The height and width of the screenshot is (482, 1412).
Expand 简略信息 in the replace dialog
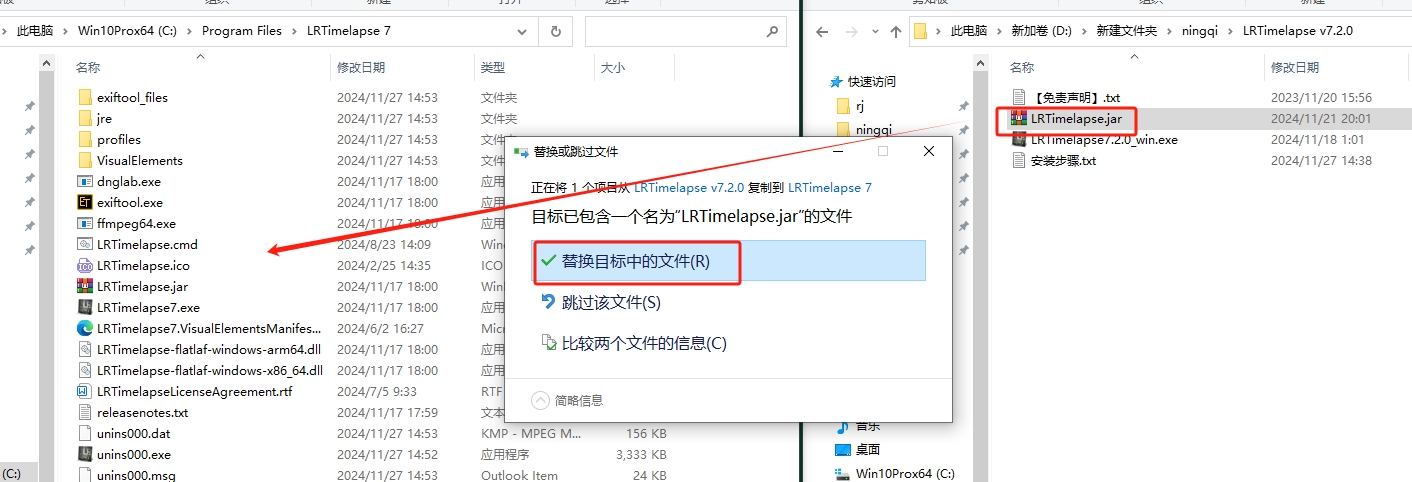[x=567, y=401]
